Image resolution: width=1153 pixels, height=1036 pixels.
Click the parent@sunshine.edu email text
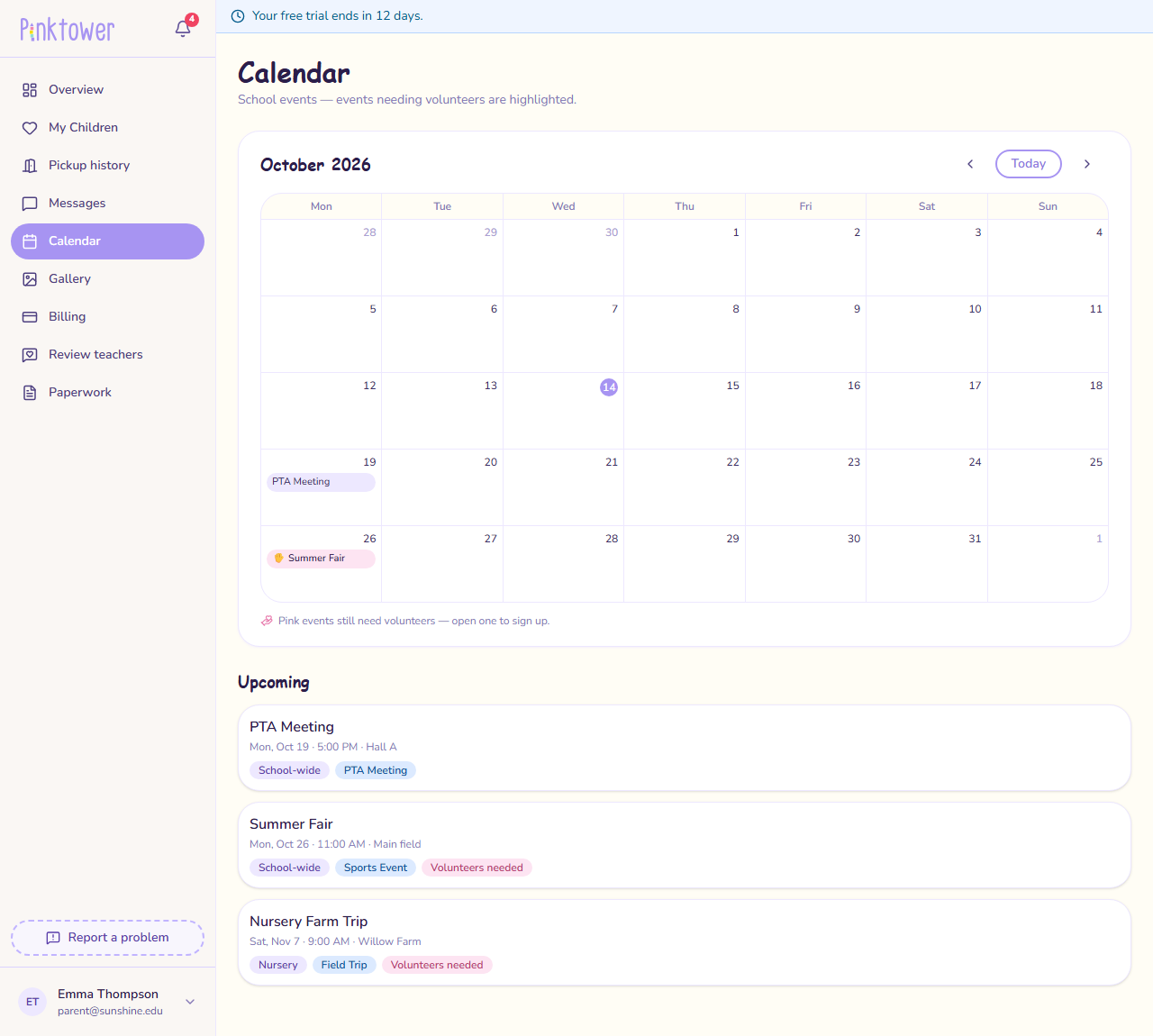point(110,1011)
